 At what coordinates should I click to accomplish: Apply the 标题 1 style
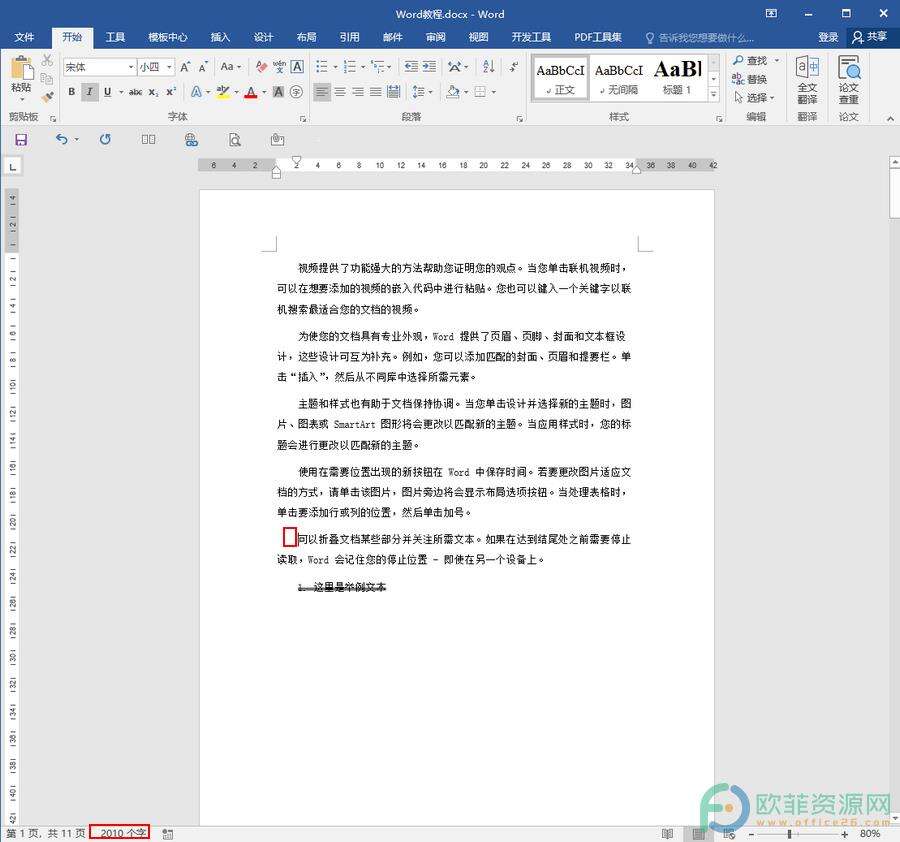(678, 76)
